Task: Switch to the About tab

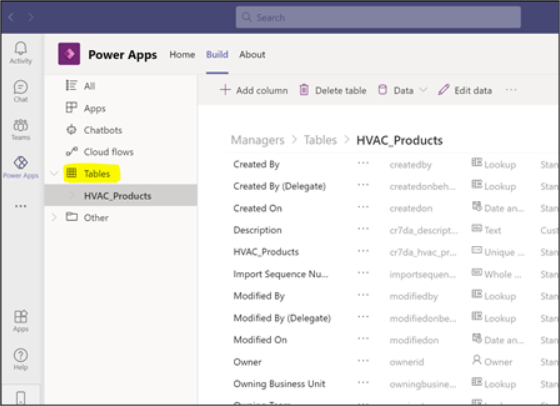Action: [252, 55]
